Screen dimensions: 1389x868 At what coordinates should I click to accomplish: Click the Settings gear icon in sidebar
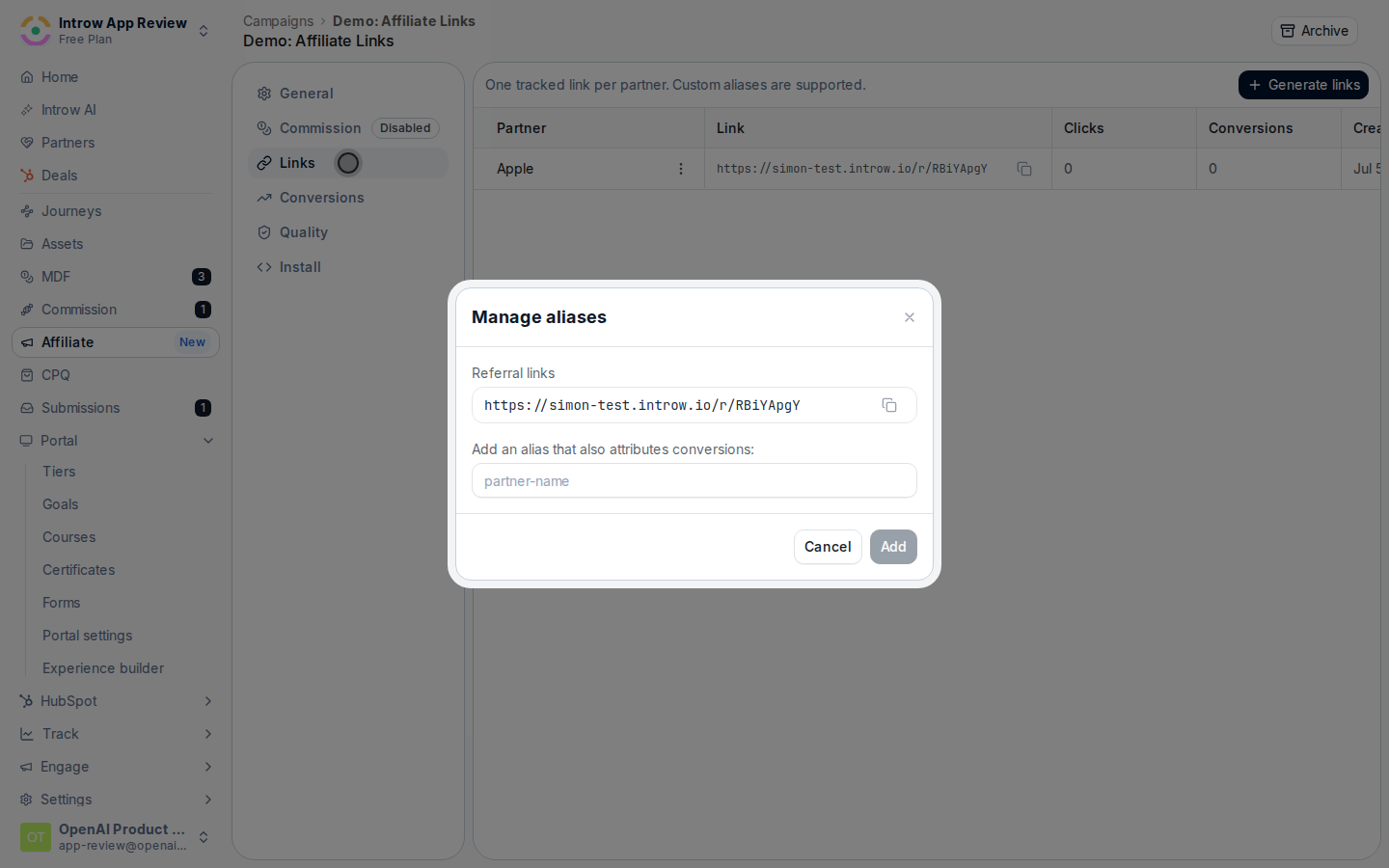pos(27,800)
